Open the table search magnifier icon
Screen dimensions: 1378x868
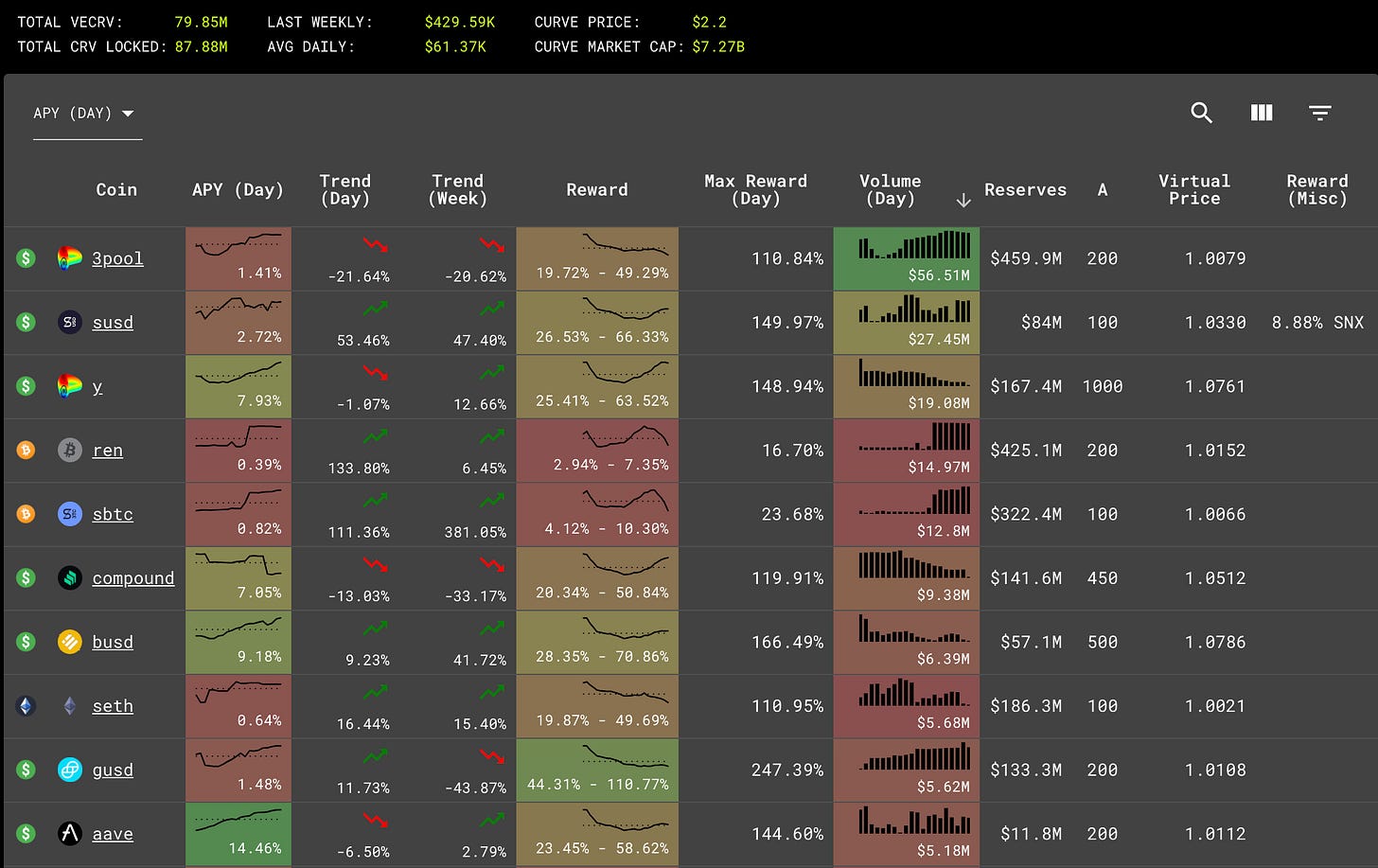pos(1201,113)
